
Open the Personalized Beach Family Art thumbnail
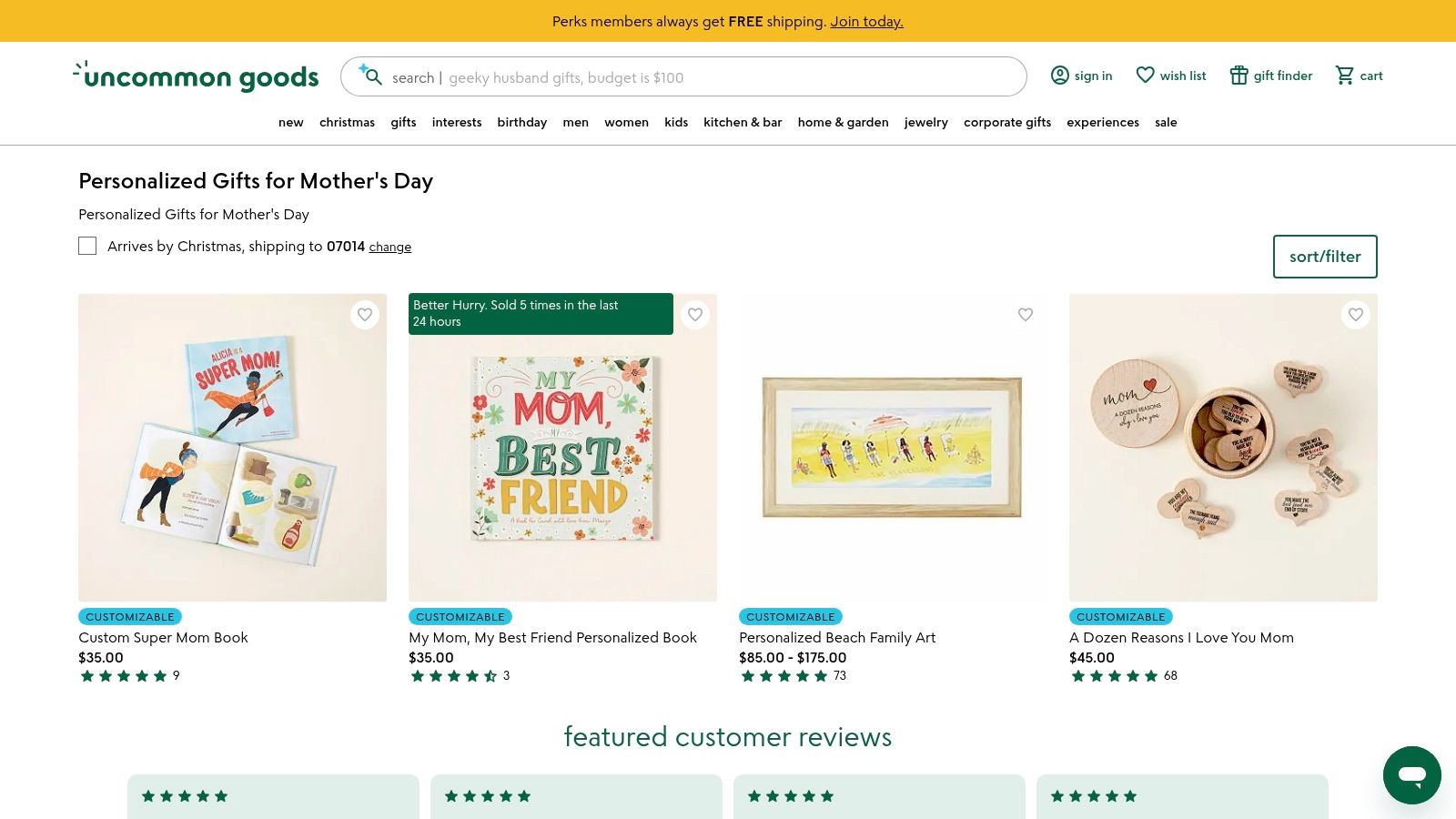pyautogui.click(x=892, y=447)
